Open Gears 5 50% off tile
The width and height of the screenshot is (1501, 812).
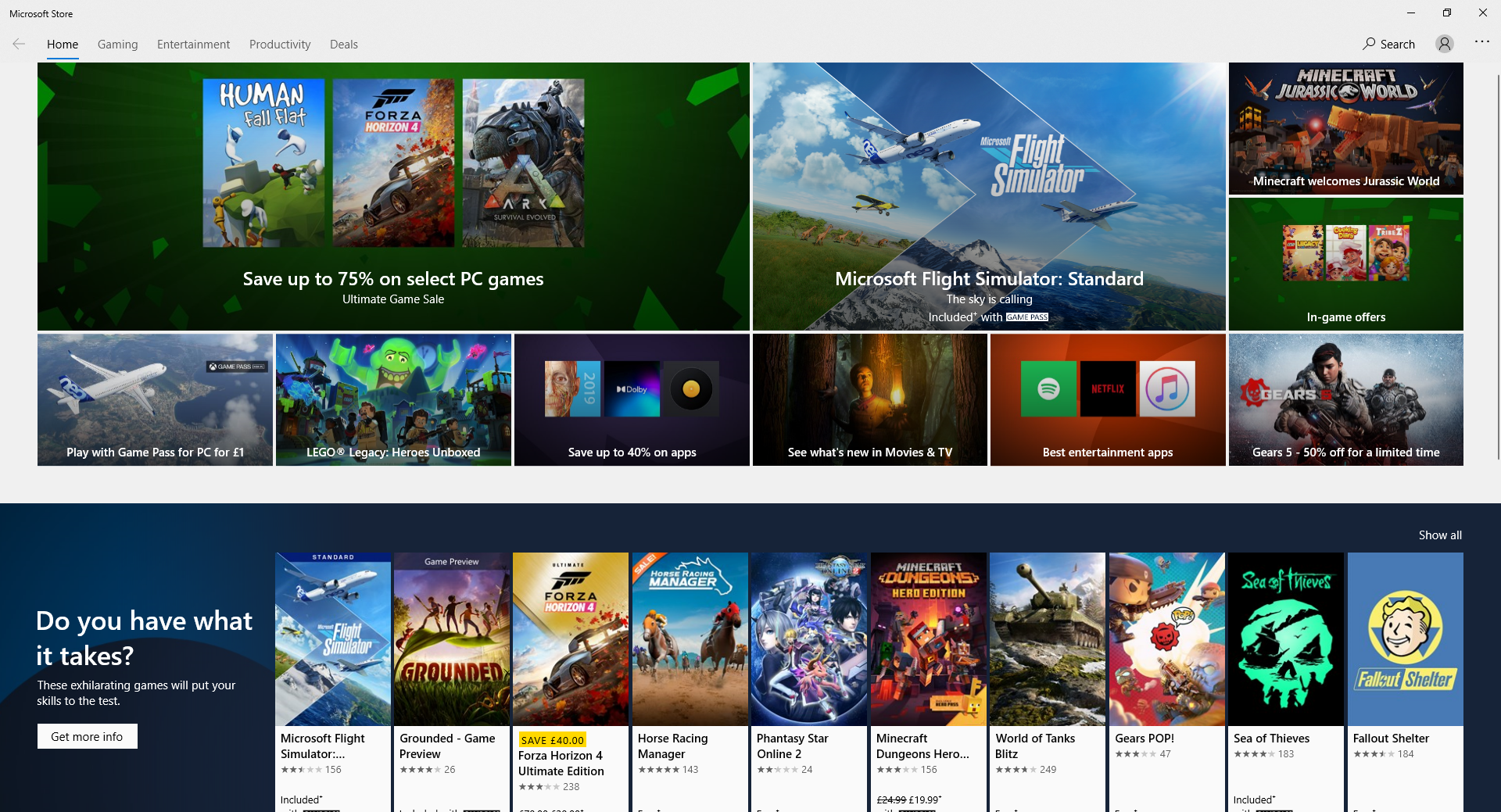click(x=1346, y=400)
